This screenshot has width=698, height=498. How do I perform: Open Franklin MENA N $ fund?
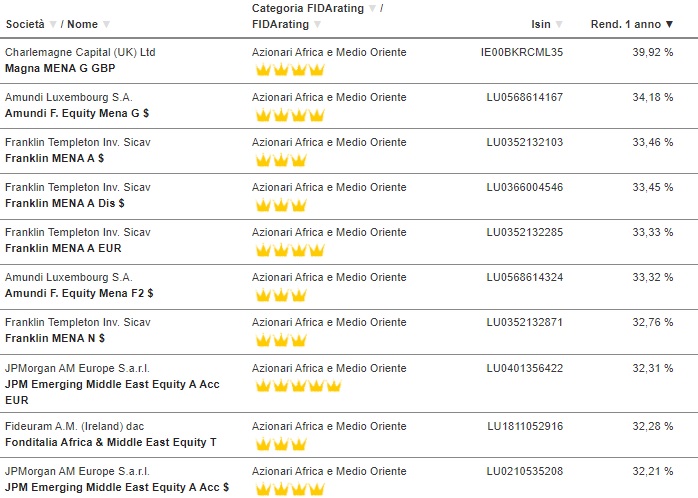click(x=55, y=338)
